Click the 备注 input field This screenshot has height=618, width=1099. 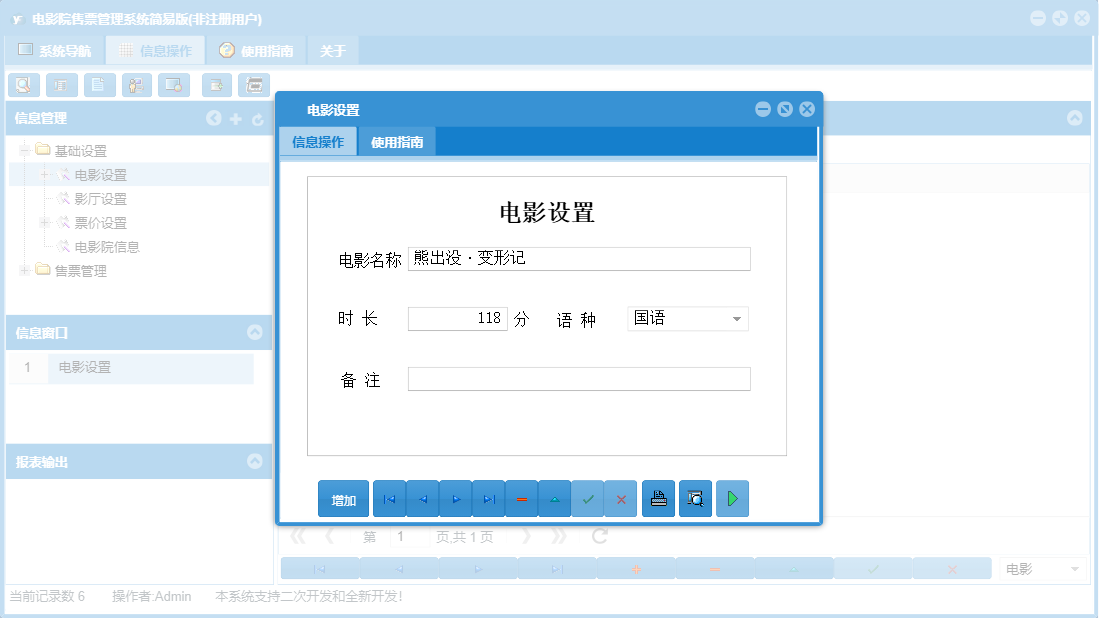(578, 378)
